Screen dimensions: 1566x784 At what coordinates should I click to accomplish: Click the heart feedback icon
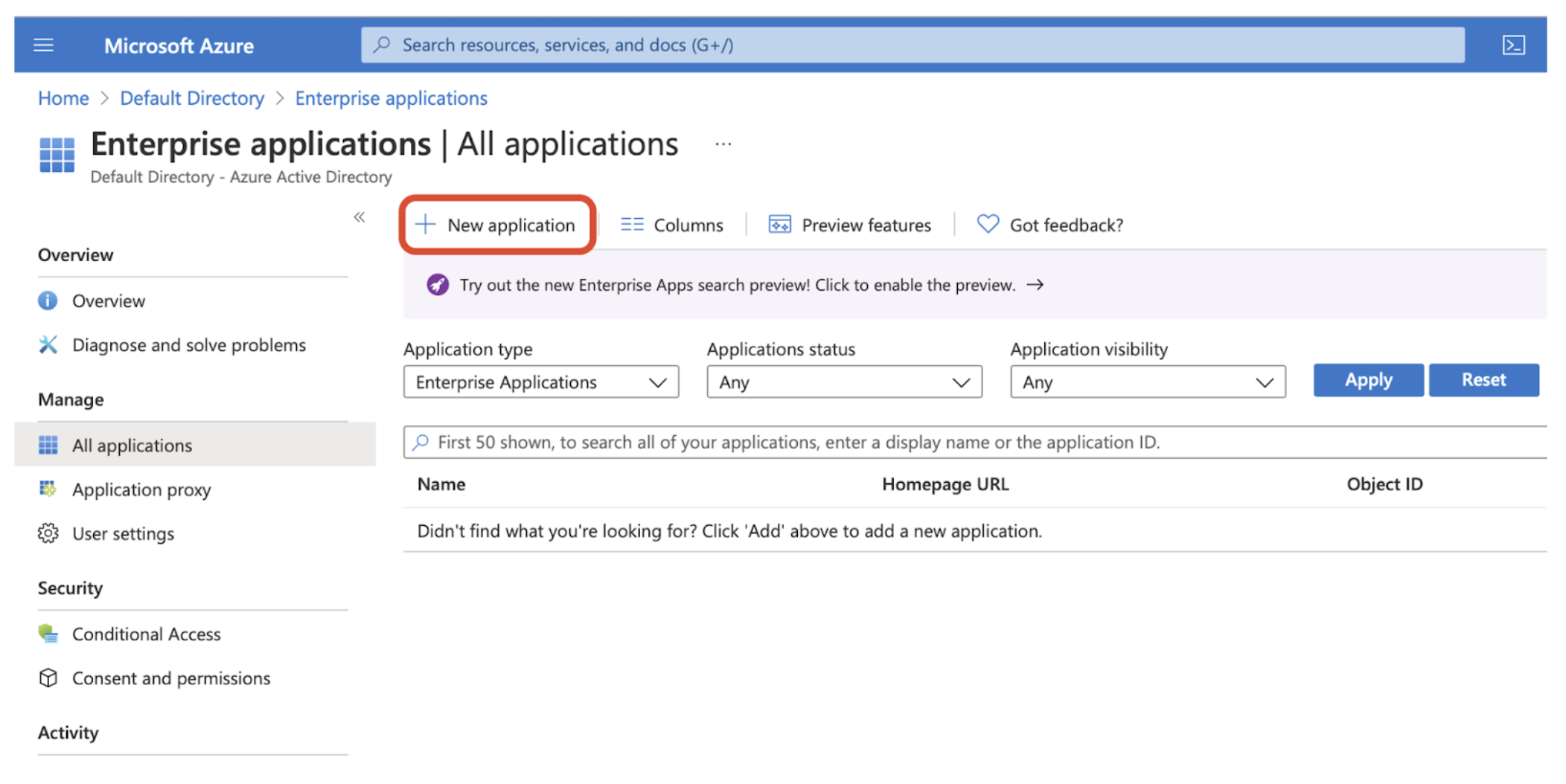coord(988,224)
